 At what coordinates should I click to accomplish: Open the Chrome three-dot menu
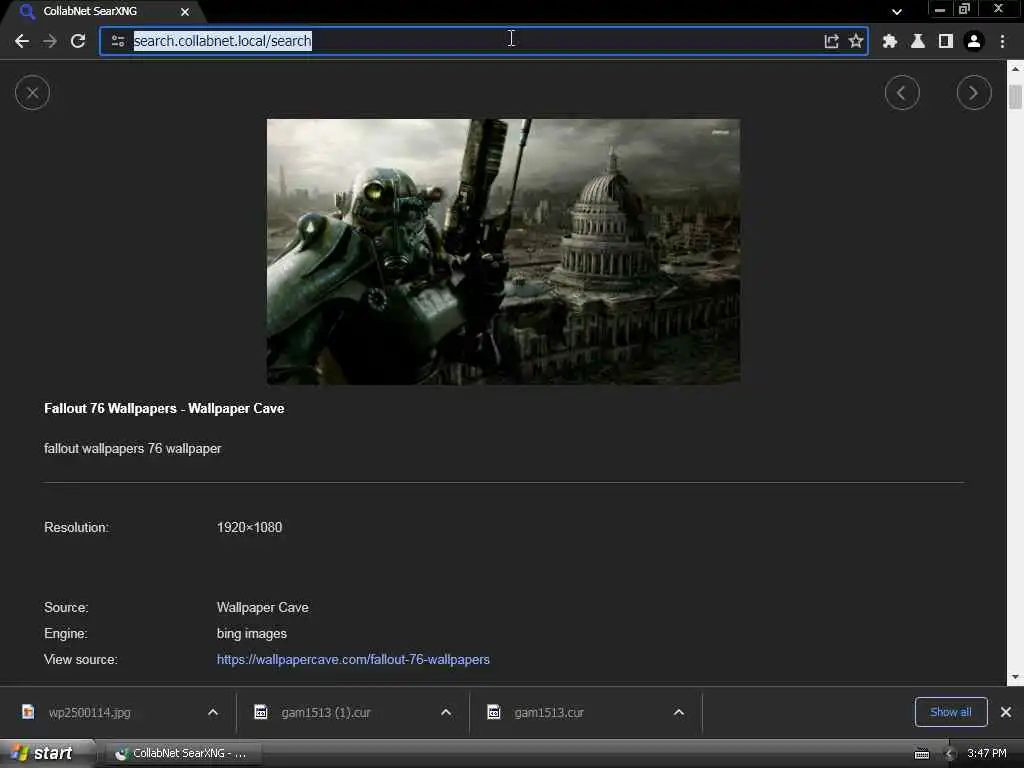pos(1002,41)
